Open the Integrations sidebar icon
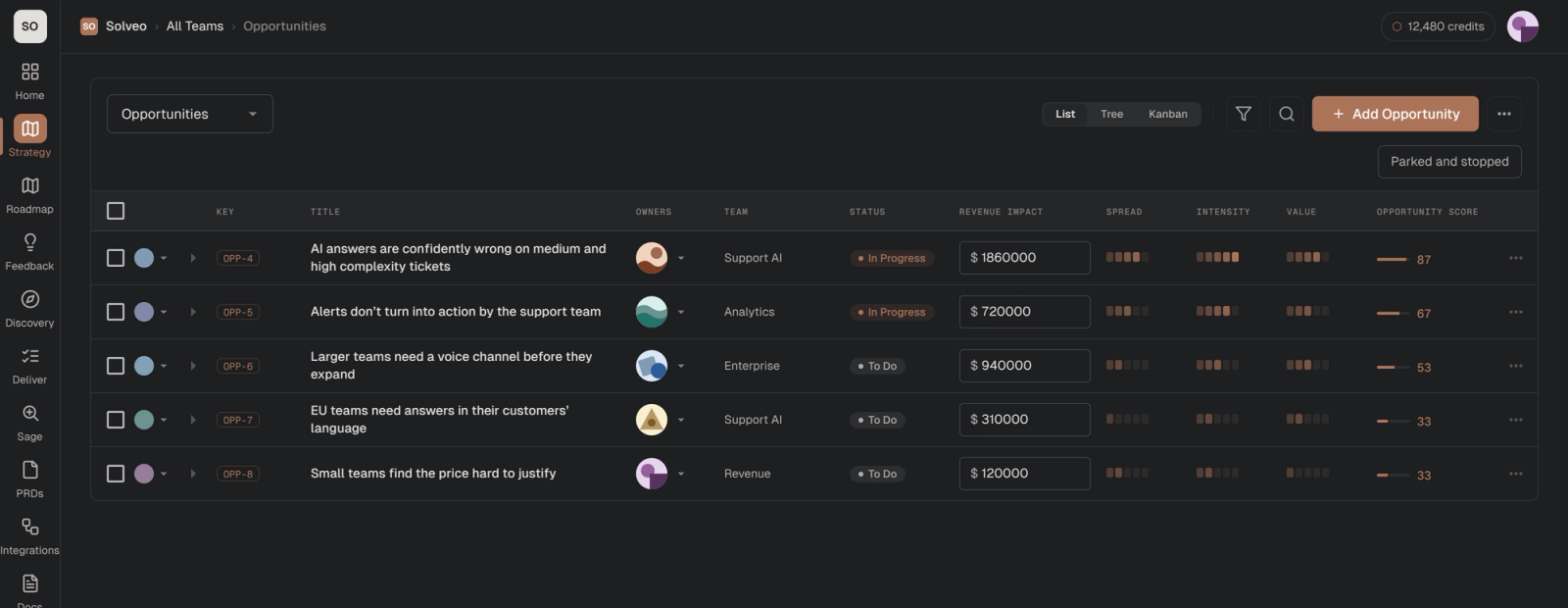Image resolution: width=1568 pixels, height=608 pixels. tap(30, 527)
